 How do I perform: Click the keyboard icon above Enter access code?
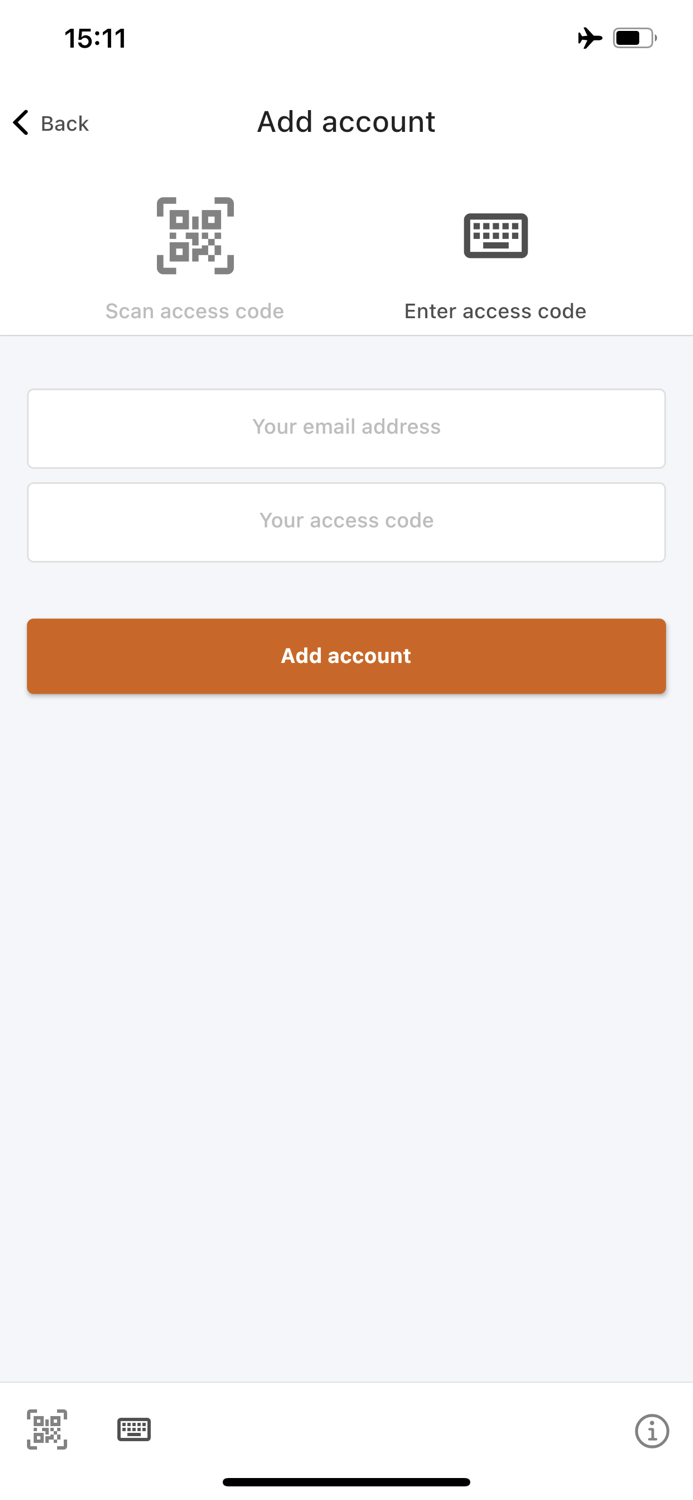pos(495,236)
